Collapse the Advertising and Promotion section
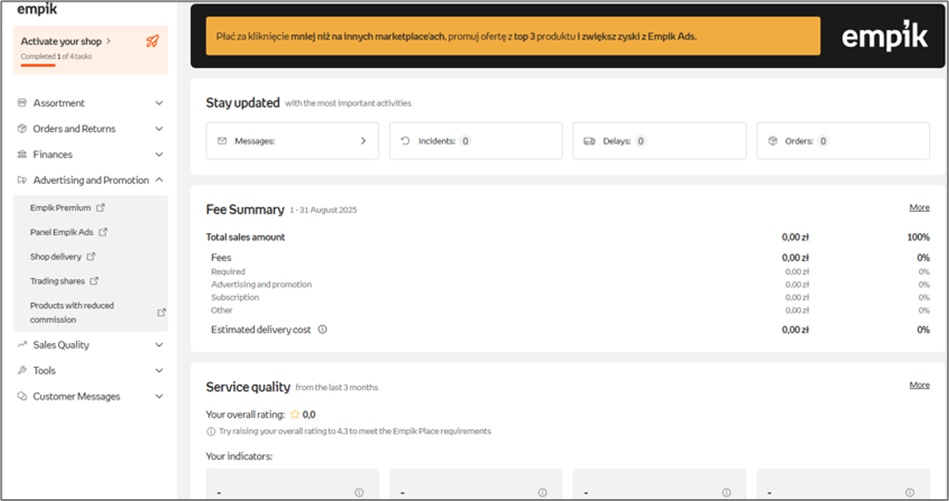Image resolution: width=949 pixels, height=501 pixels. 159,181
